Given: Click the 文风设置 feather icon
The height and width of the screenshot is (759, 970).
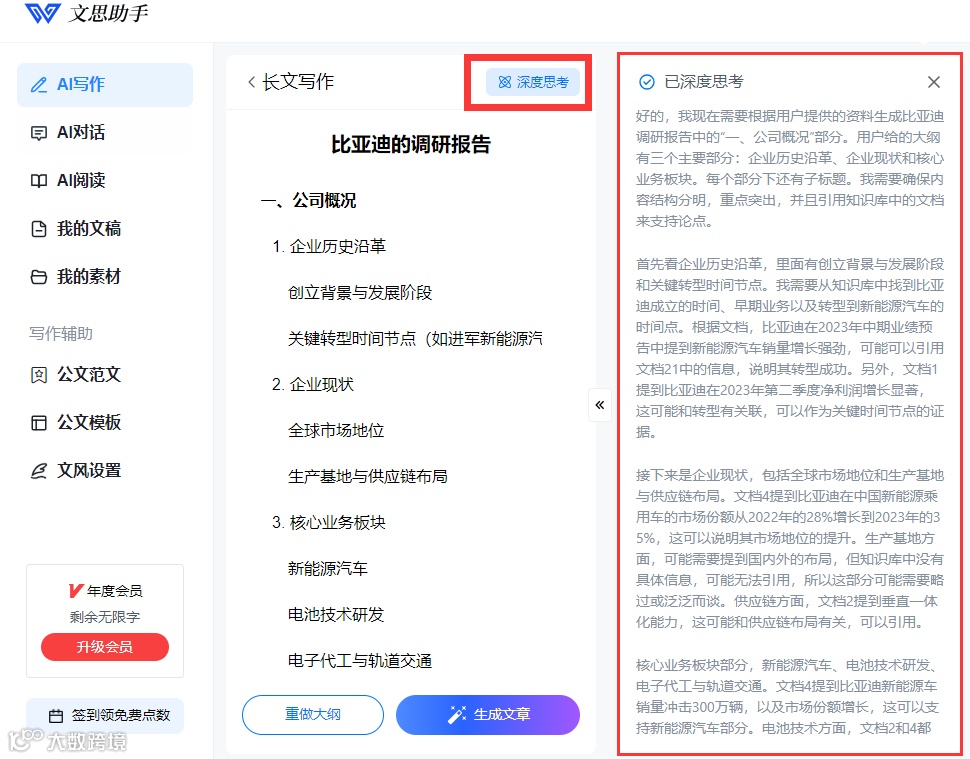Looking at the screenshot, I should point(39,471).
